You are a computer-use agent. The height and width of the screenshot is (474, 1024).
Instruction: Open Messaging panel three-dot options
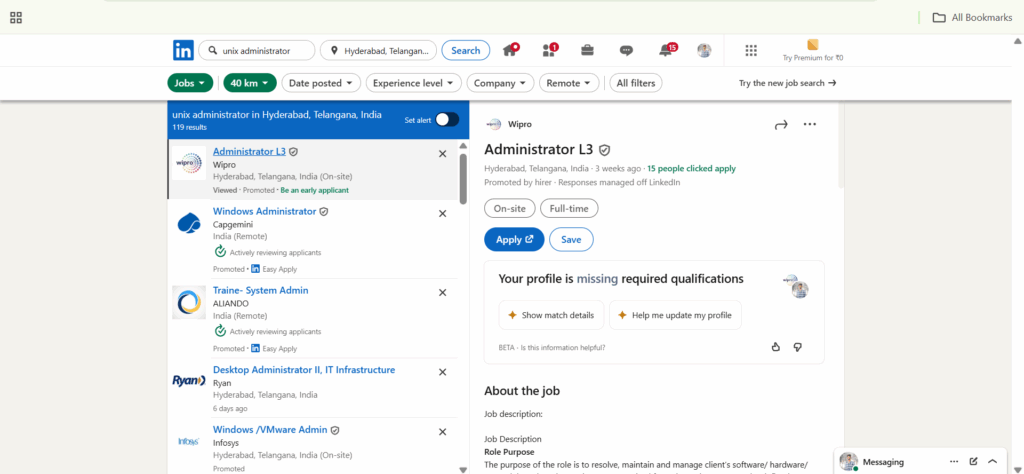(954, 462)
